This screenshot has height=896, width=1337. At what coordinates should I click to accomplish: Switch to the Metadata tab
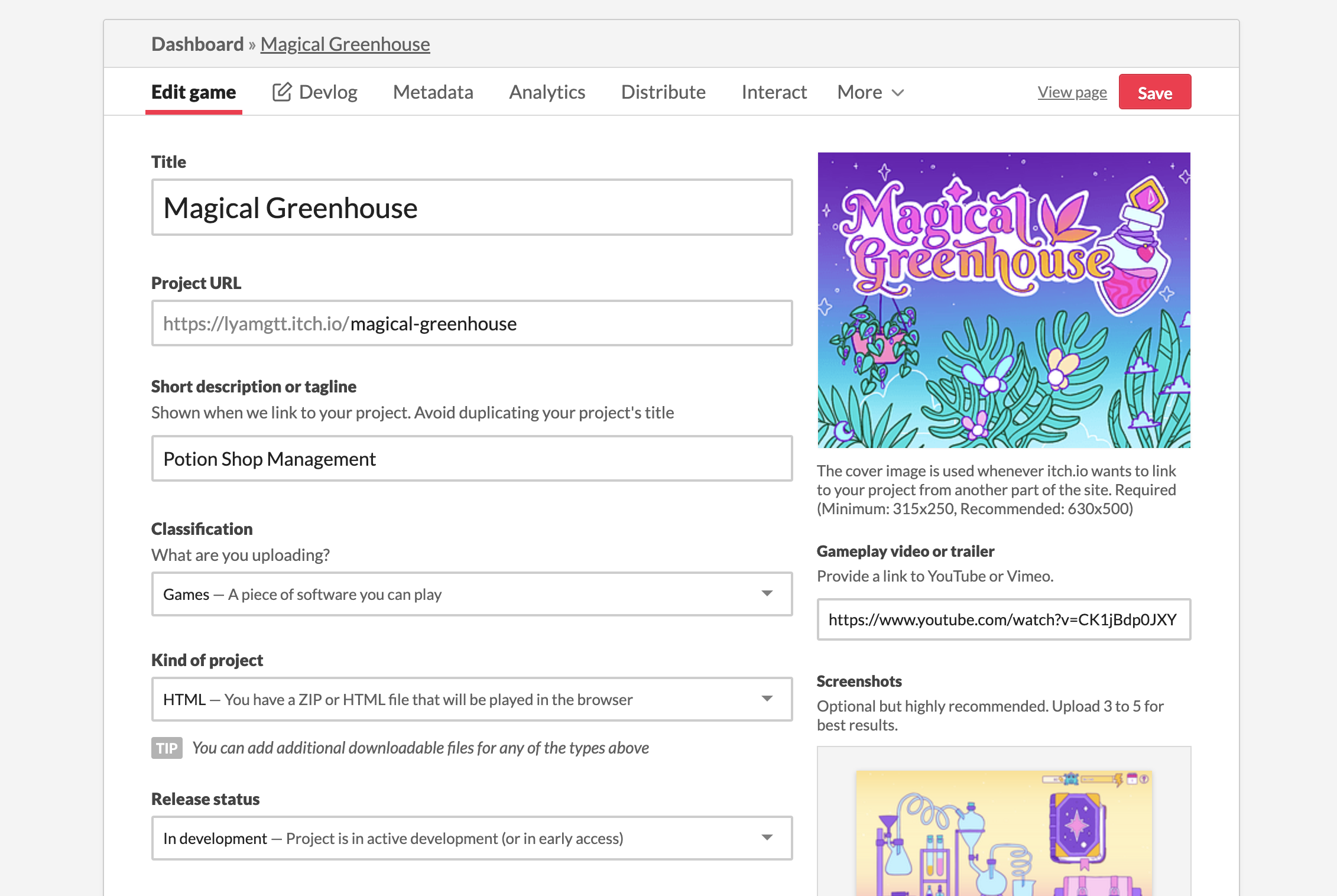pos(433,92)
